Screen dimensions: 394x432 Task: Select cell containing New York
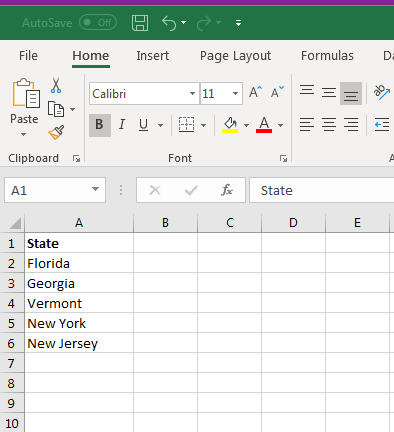79,323
